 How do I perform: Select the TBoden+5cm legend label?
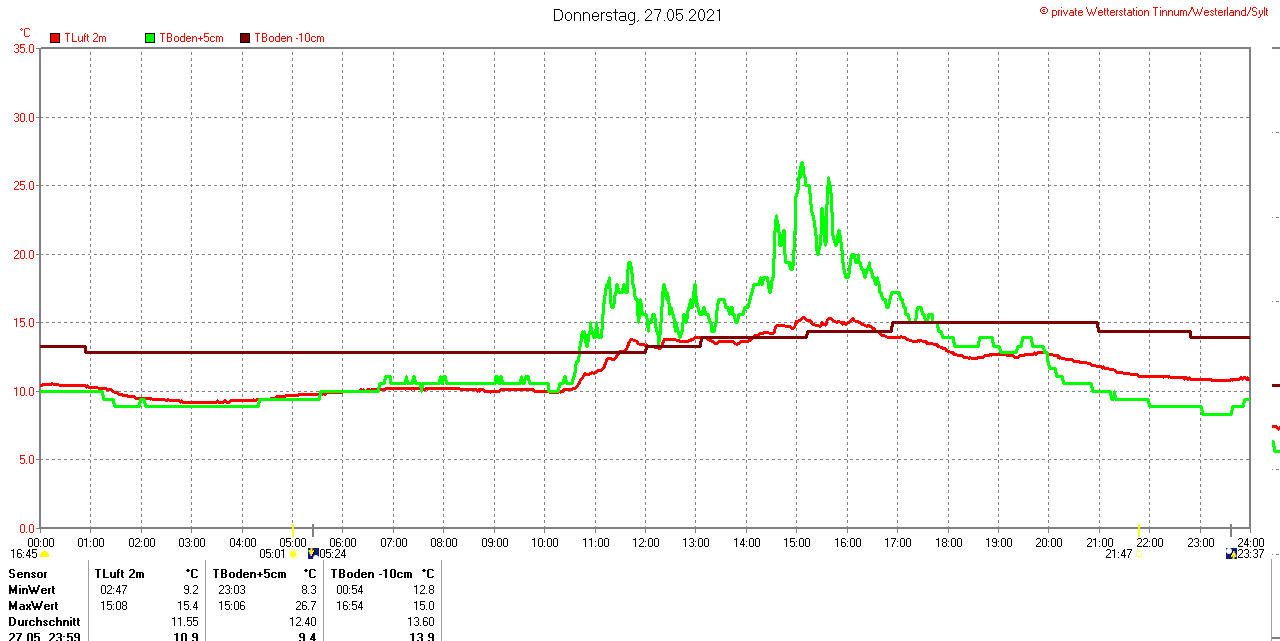191,38
